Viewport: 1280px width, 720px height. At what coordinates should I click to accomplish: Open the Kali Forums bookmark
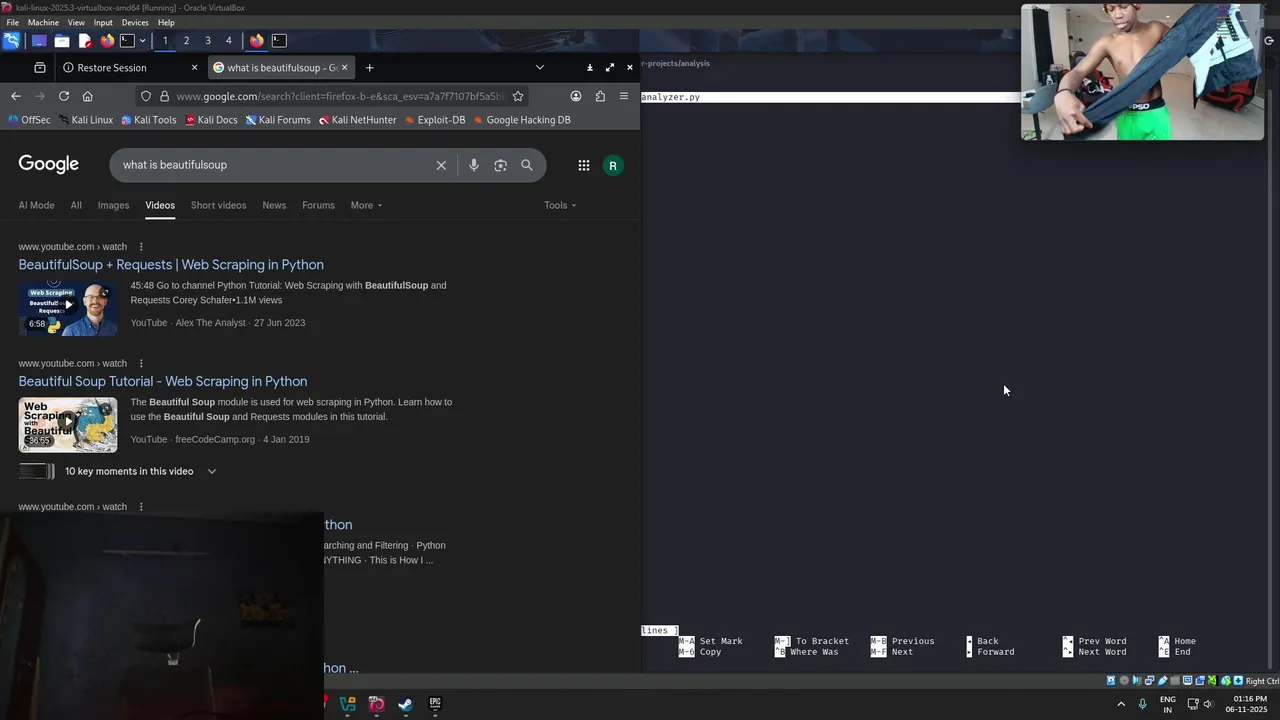tap(278, 120)
